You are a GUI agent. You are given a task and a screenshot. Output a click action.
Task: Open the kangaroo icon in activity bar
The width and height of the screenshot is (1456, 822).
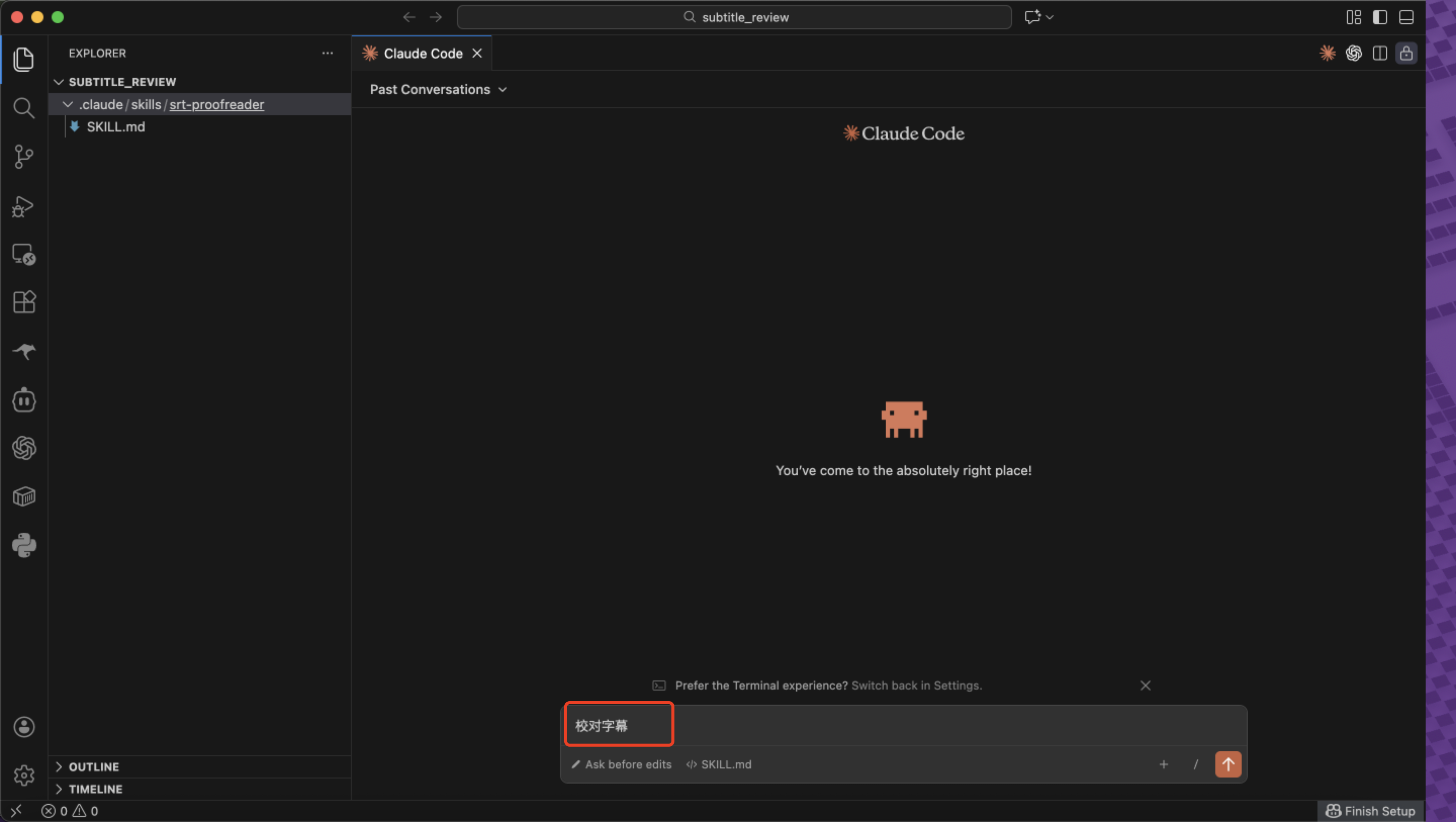(24, 351)
